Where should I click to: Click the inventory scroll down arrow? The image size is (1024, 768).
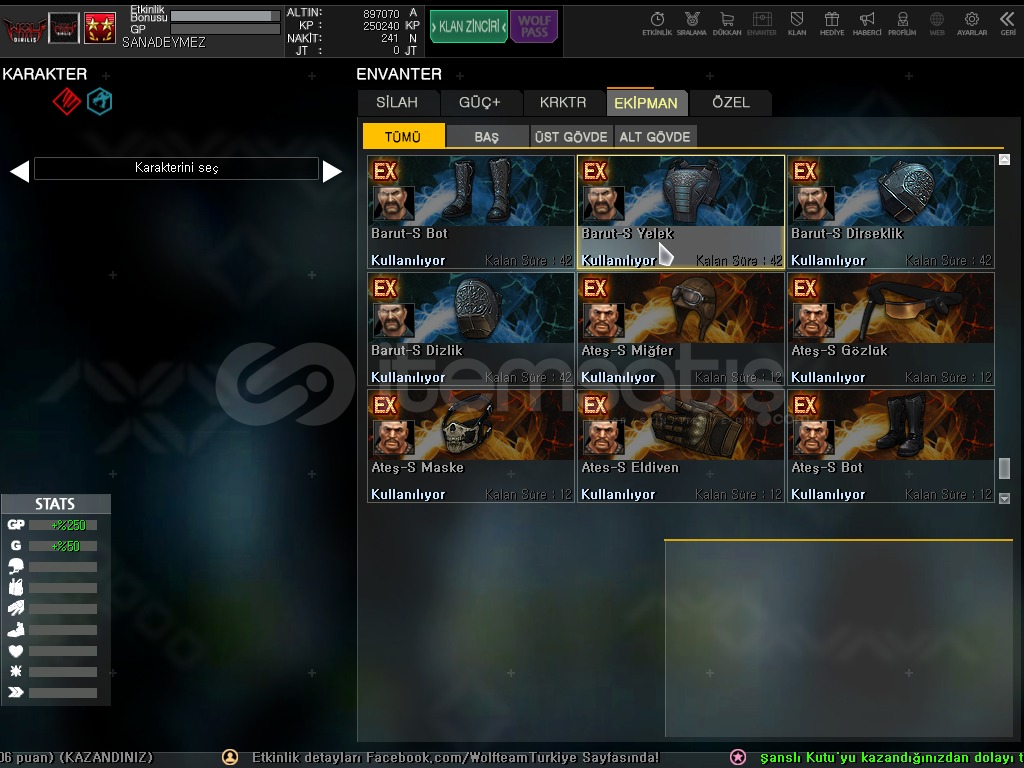[1004, 498]
